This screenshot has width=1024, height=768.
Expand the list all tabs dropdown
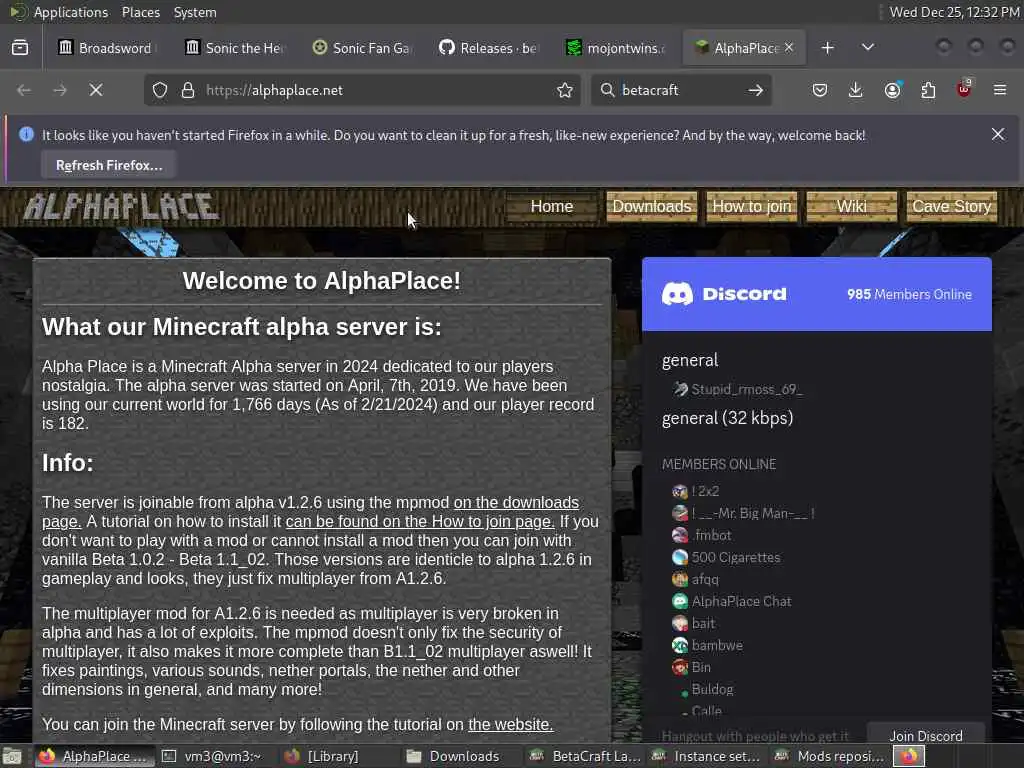tap(867, 48)
